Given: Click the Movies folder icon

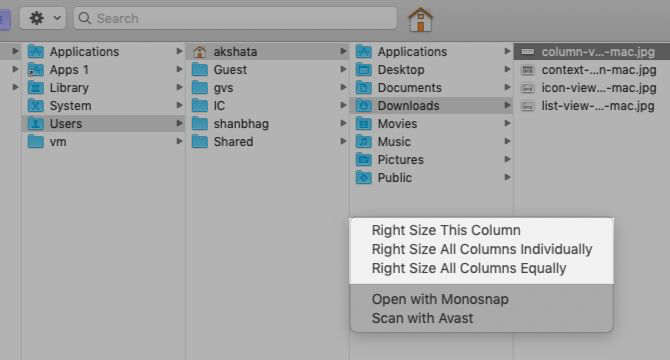Looking at the screenshot, I should point(364,123).
